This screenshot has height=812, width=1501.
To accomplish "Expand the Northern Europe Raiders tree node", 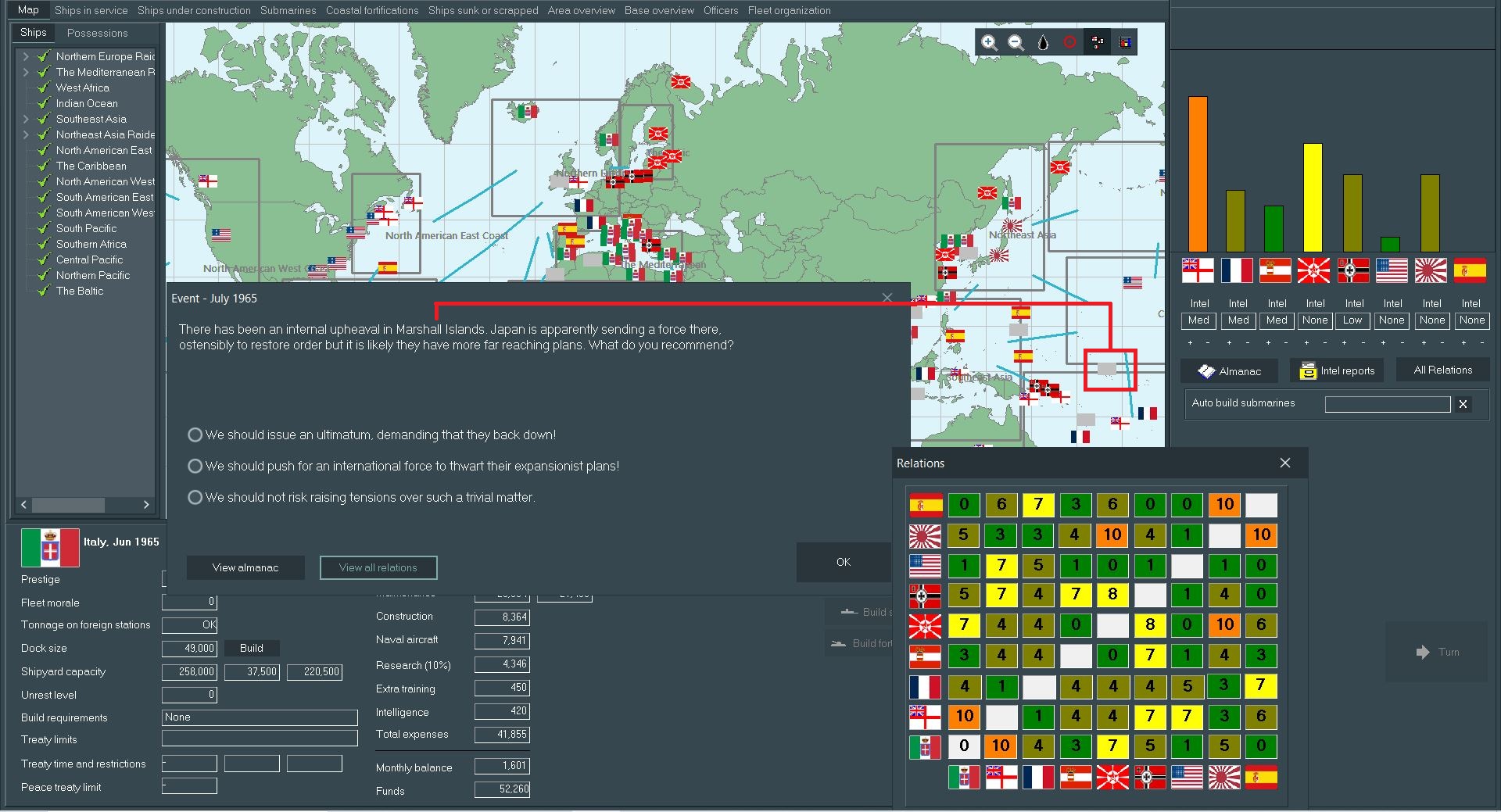I will pos(26,56).
